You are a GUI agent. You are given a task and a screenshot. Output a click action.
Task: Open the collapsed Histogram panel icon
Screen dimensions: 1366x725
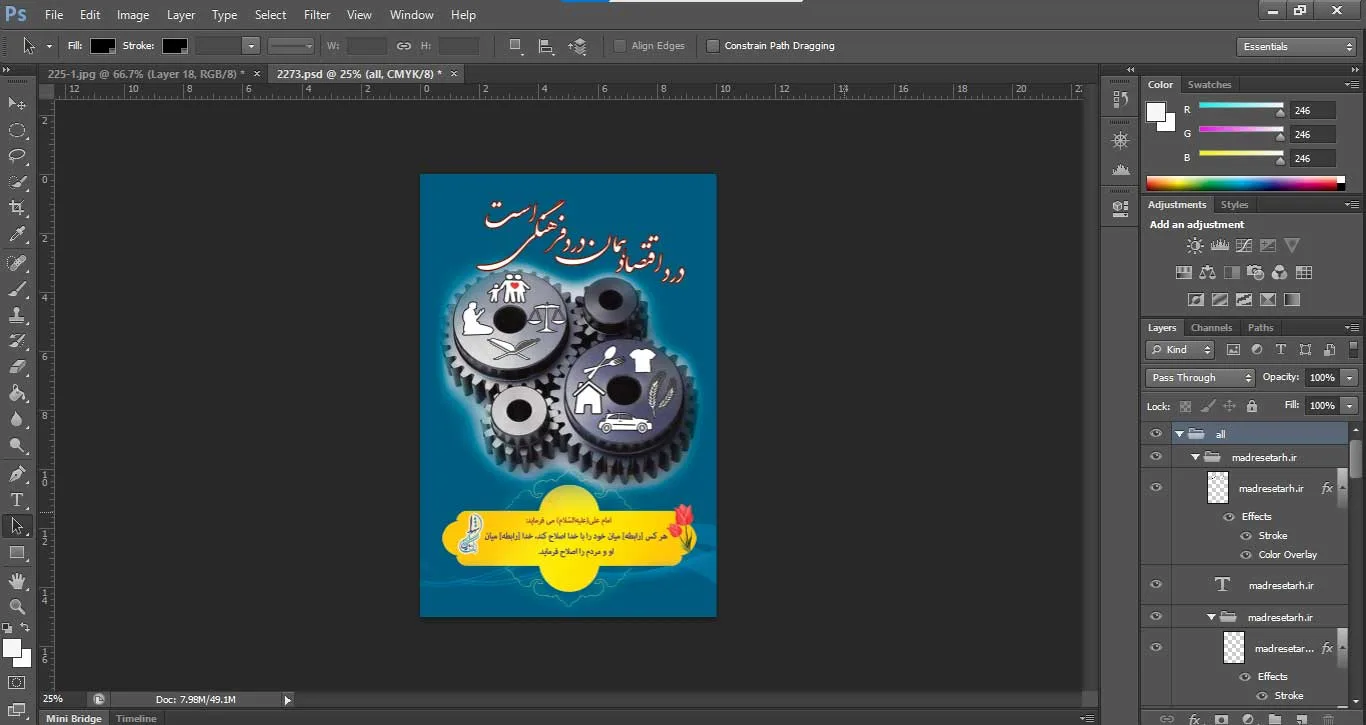1120,170
